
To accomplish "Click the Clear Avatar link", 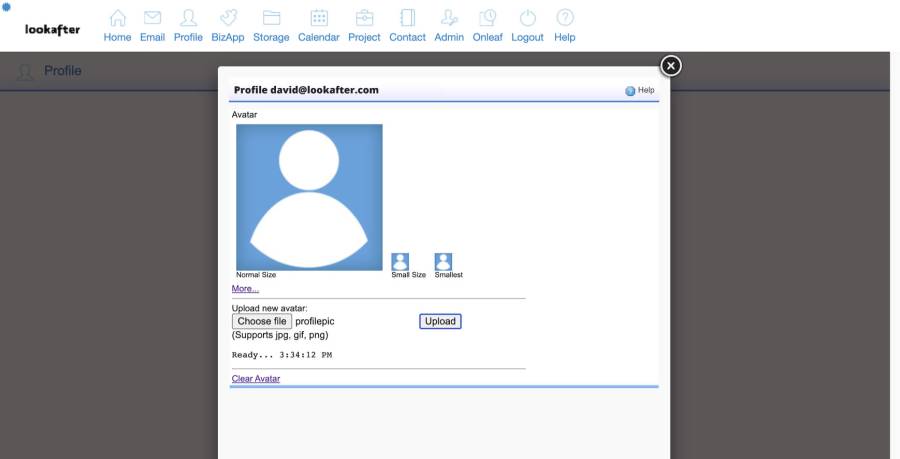I will pyautogui.click(x=256, y=379).
